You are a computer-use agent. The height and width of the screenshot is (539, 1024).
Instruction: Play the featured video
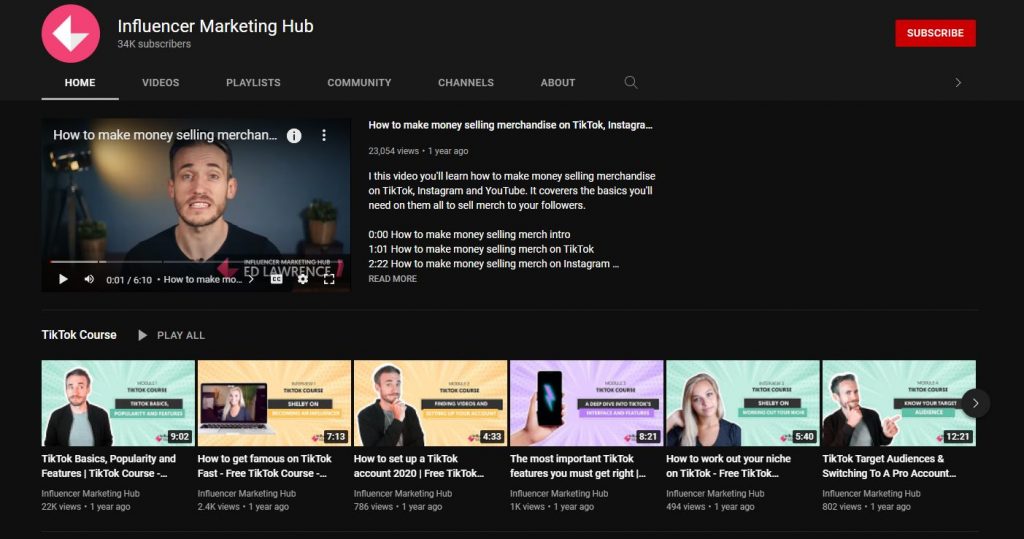pos(63,279)
